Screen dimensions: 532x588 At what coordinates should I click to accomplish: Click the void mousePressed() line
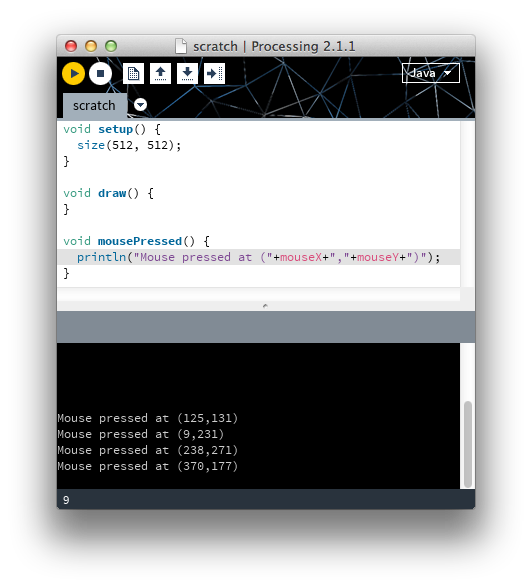click(136, 241)
